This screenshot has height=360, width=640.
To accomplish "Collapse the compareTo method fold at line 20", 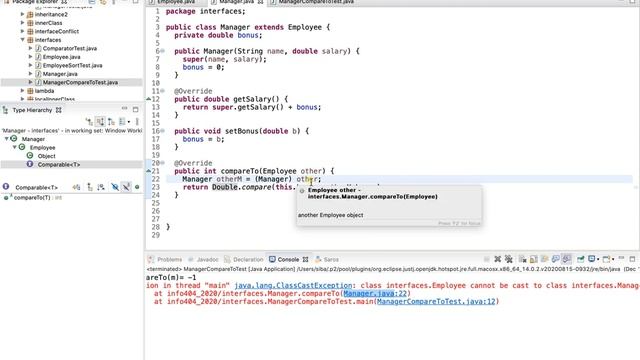I will pos(162,163).
